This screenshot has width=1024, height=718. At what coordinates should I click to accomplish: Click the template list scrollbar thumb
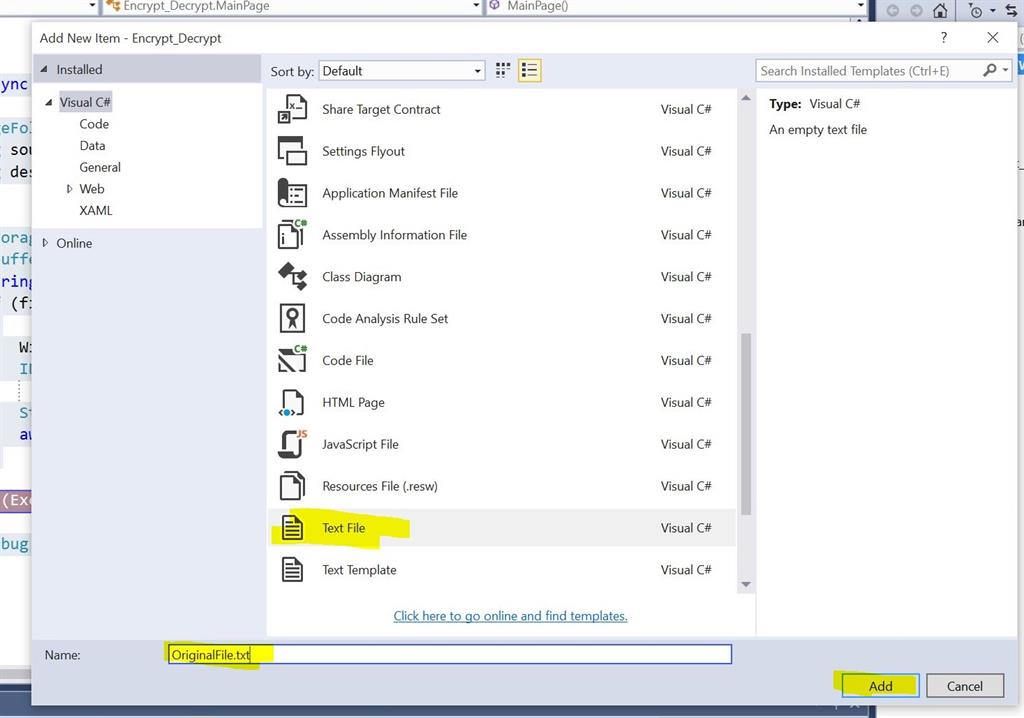746,423
